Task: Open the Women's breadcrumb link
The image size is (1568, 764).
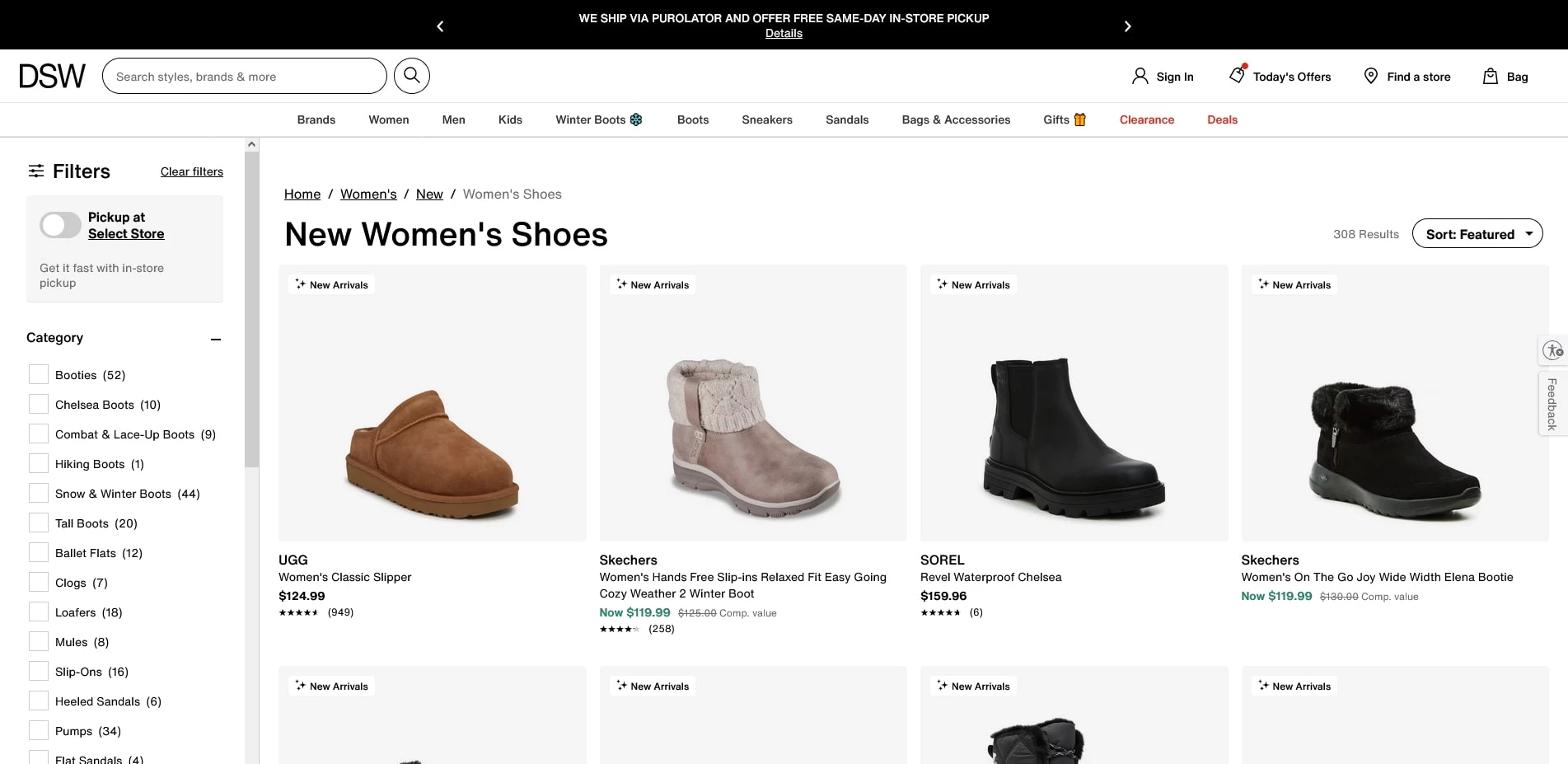Action: [x=367, y=194]
